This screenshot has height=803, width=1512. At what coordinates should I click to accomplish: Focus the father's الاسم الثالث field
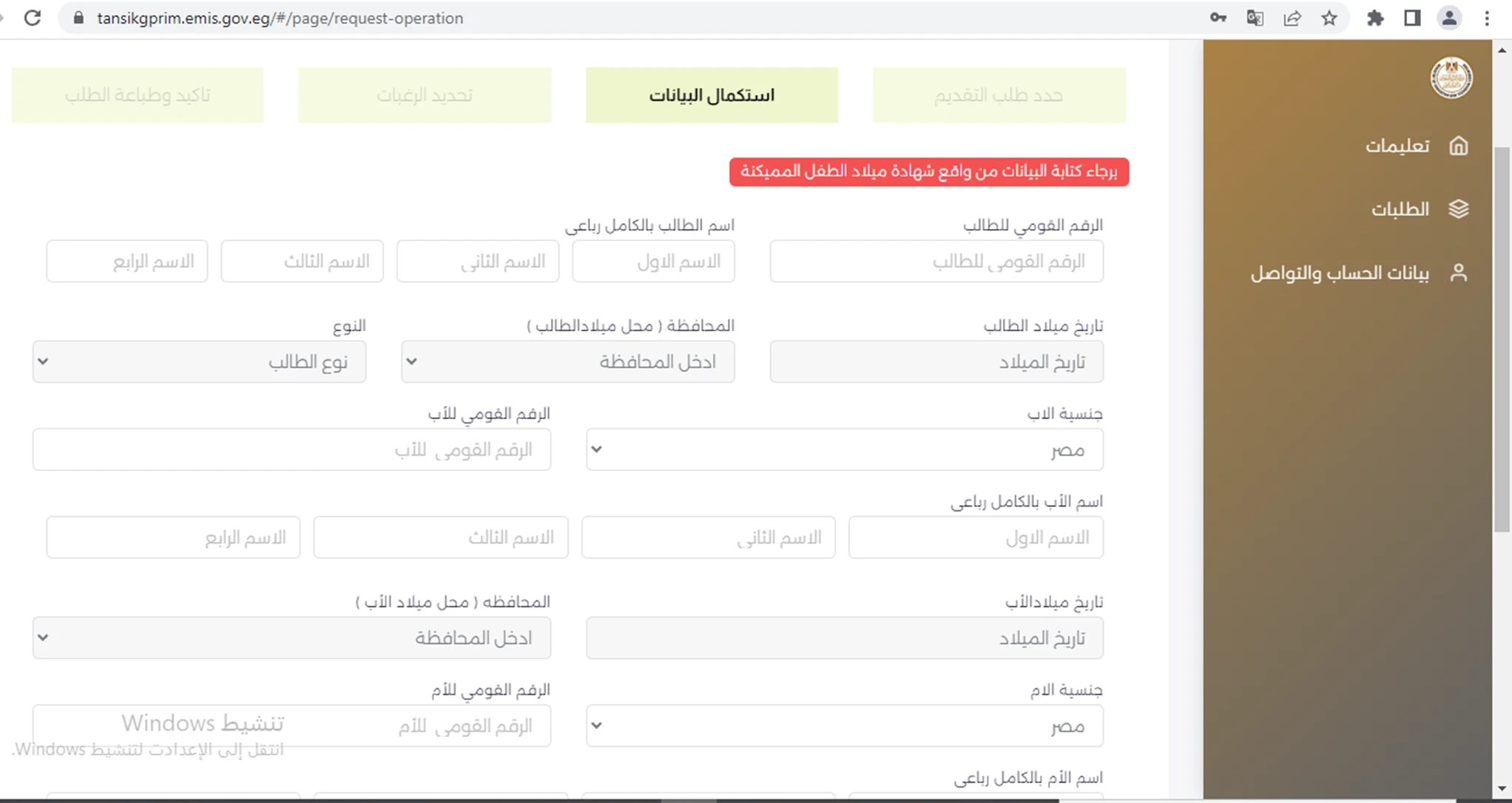pyautogui.click(x=441, y=538)
